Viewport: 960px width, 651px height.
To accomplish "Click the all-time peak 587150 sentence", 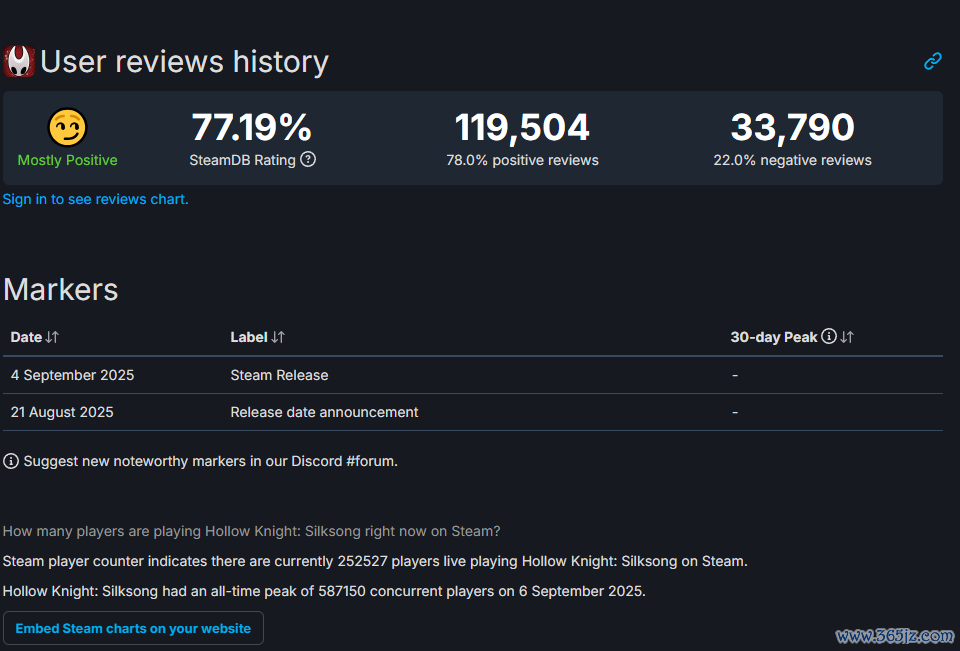I will pos(324,591).
